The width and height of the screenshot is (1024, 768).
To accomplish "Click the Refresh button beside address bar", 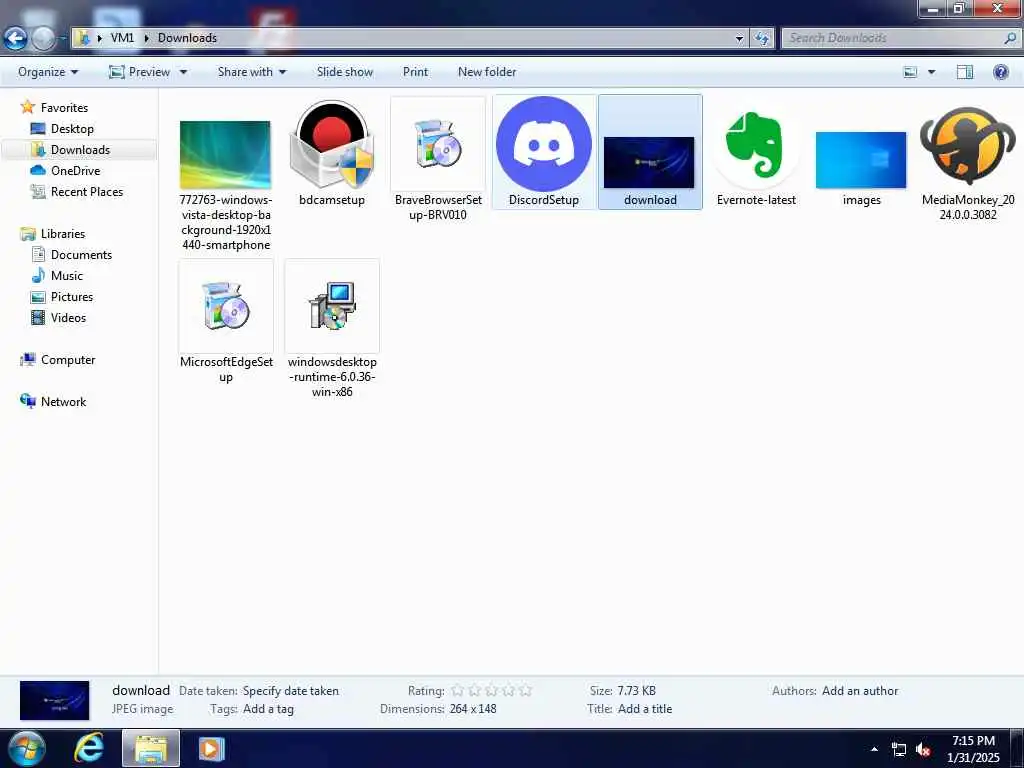I will coord(761,39).
